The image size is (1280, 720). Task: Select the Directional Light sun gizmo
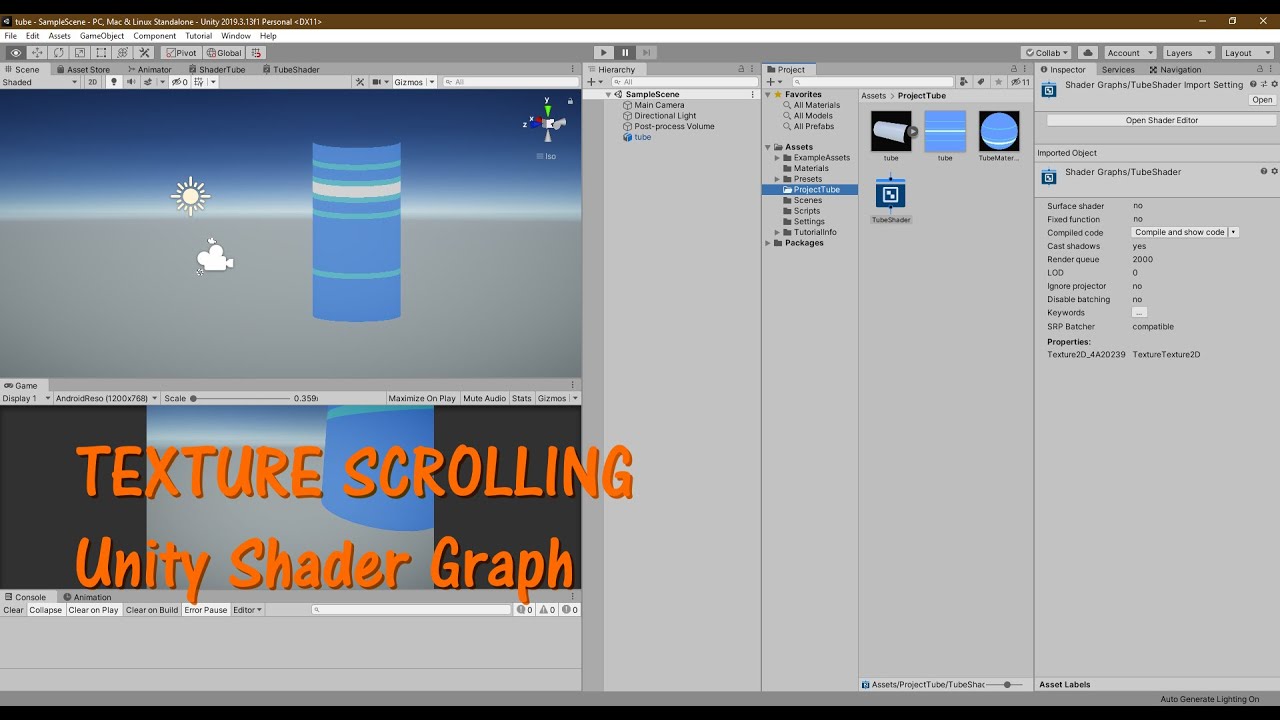(x=190, y=196)
